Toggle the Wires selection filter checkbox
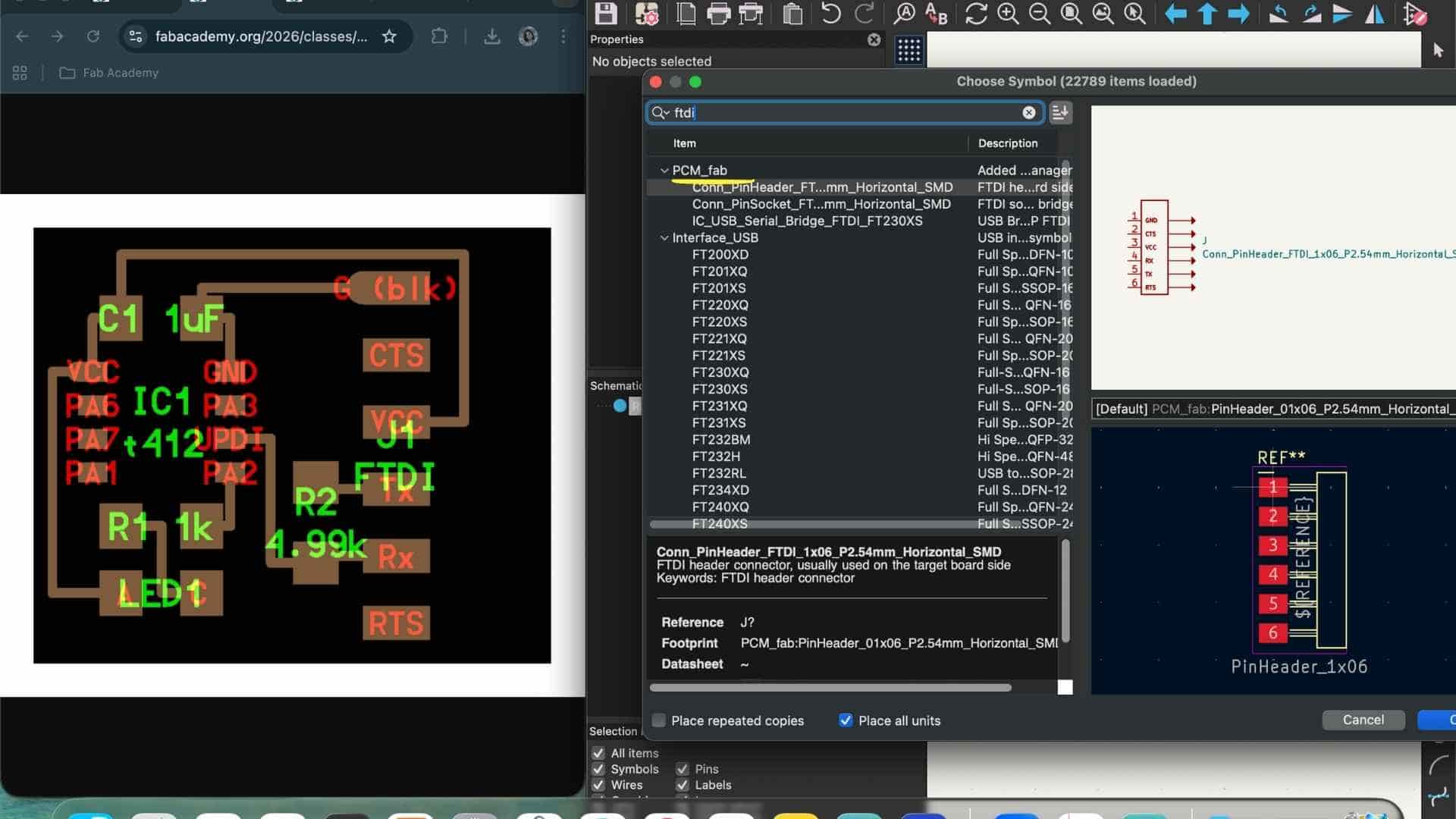 598,785
